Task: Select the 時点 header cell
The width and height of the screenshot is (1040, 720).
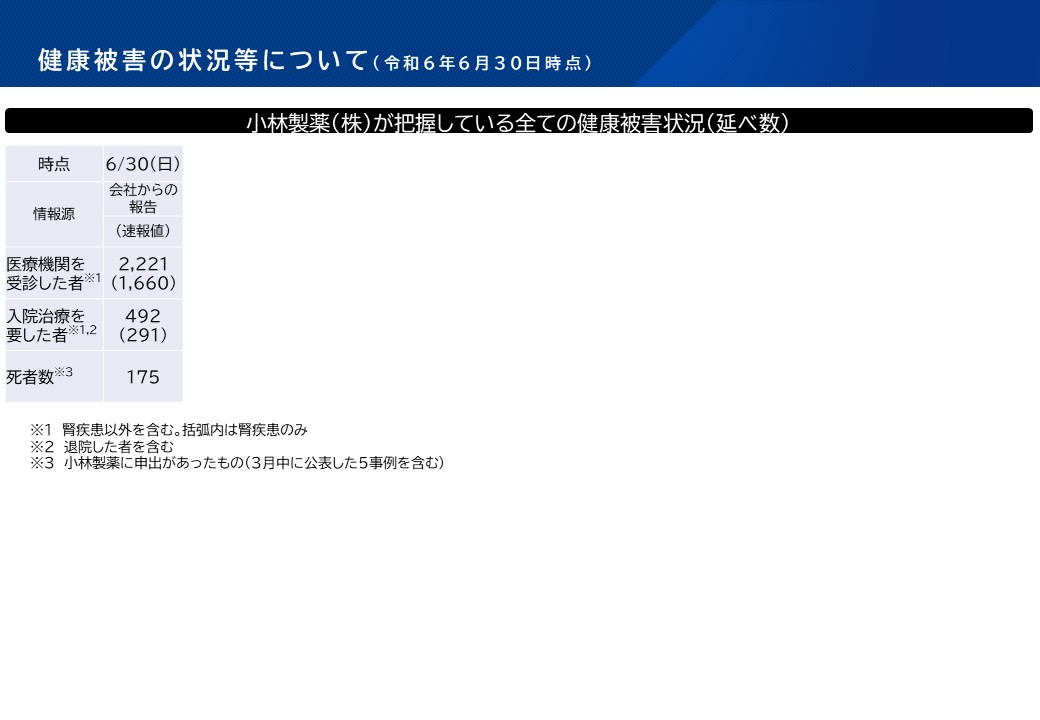Action: (54, 164)
